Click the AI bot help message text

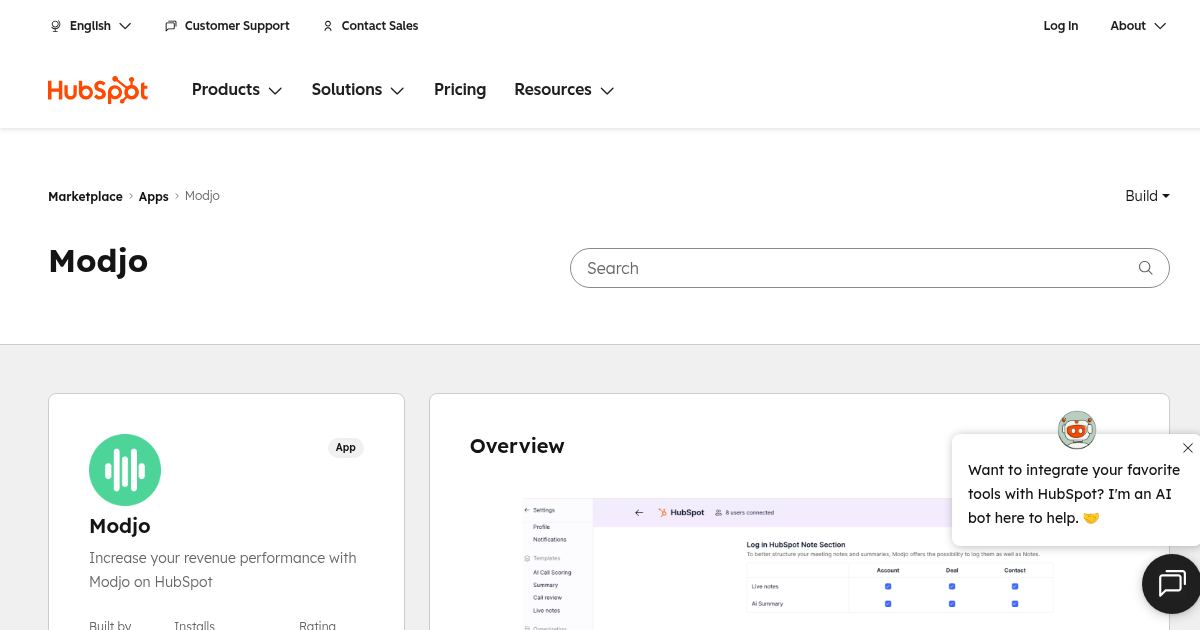1074,494
